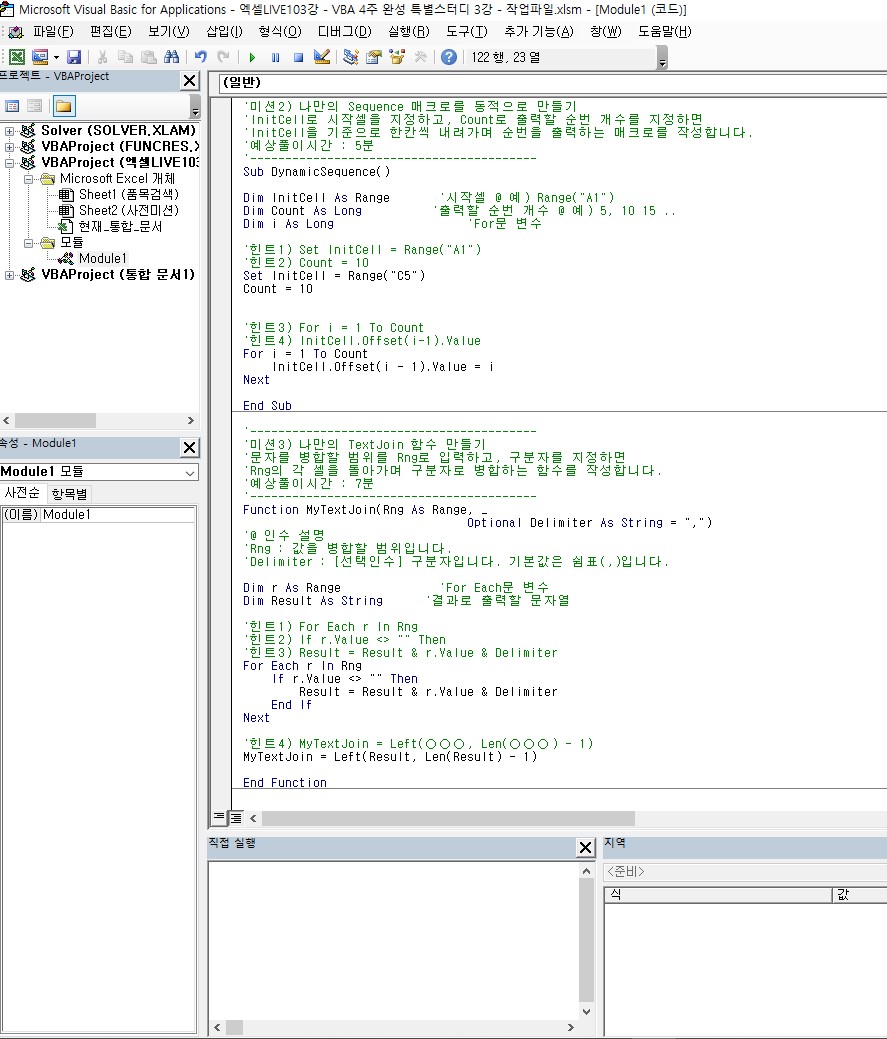This screenshot has height=1039, width=887.
Task: Stop execution with the Reset square icon
Action: click(298, 58)
